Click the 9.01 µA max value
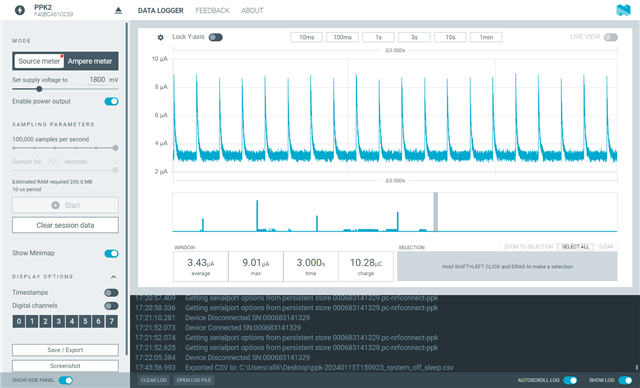 click(x=256, y=263)
